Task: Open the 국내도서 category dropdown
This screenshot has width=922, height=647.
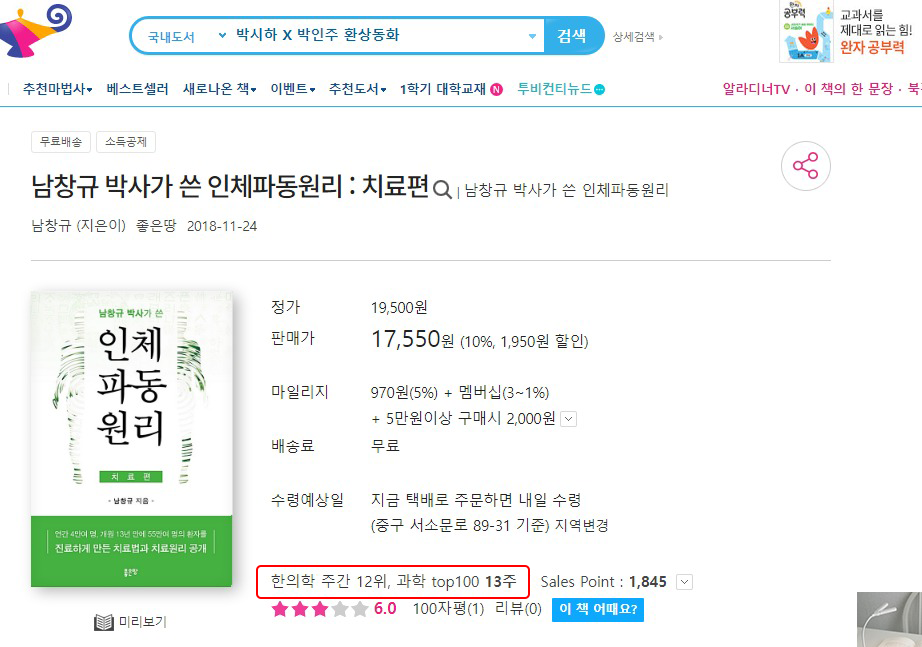Action: point(185,36)
